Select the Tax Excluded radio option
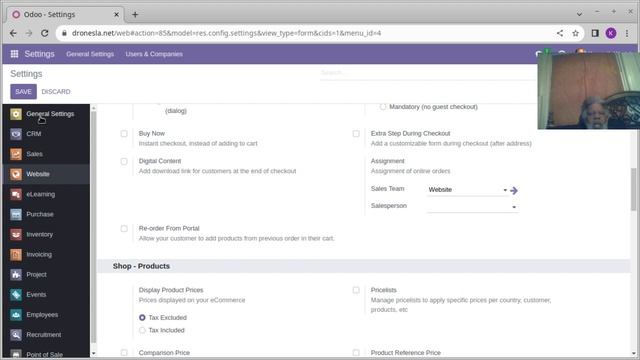The image size is (640, 360). point(142,318)
